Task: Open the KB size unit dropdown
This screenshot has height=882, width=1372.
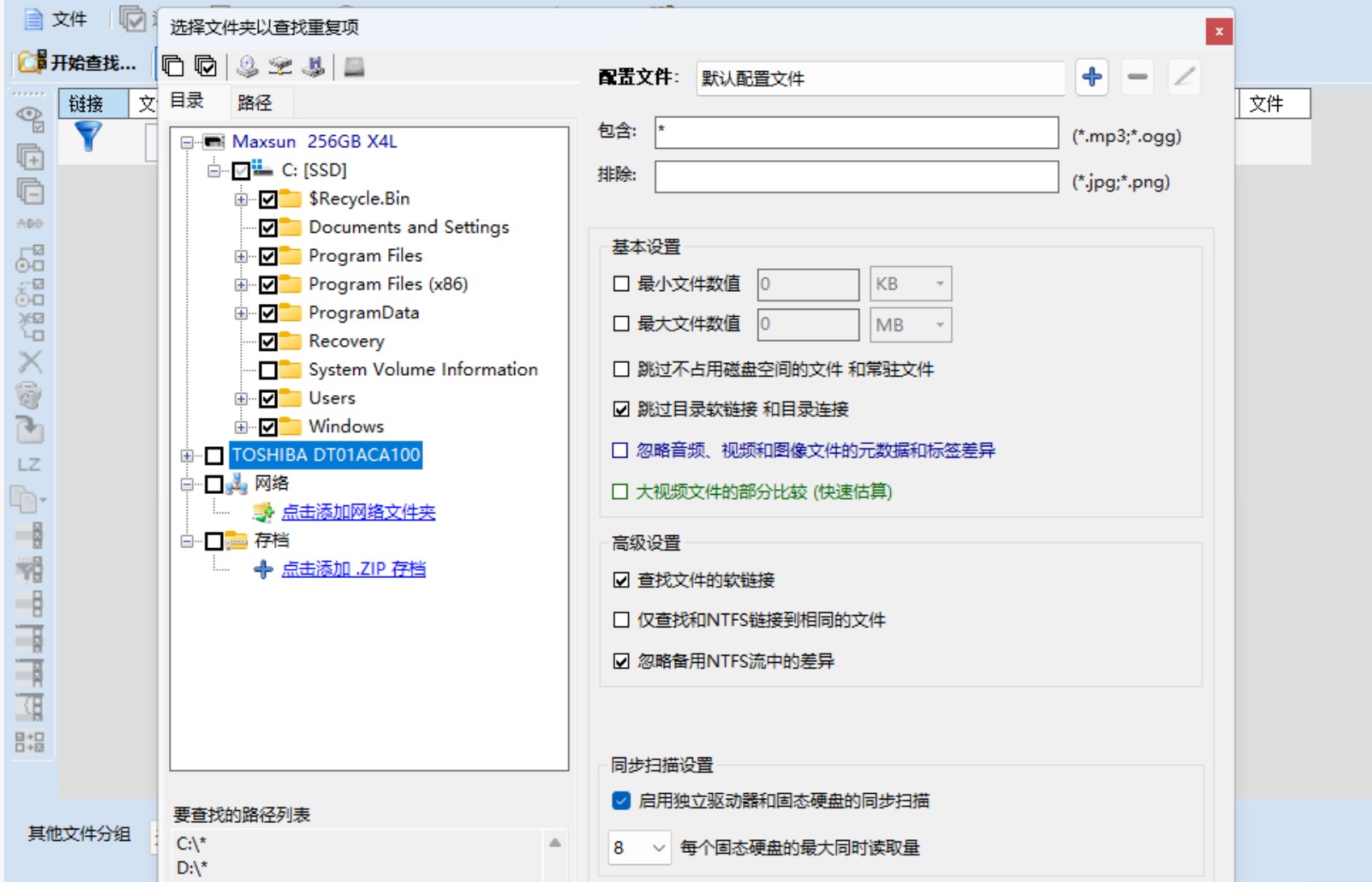Action: pyautogui.click(x=910, y=284)
